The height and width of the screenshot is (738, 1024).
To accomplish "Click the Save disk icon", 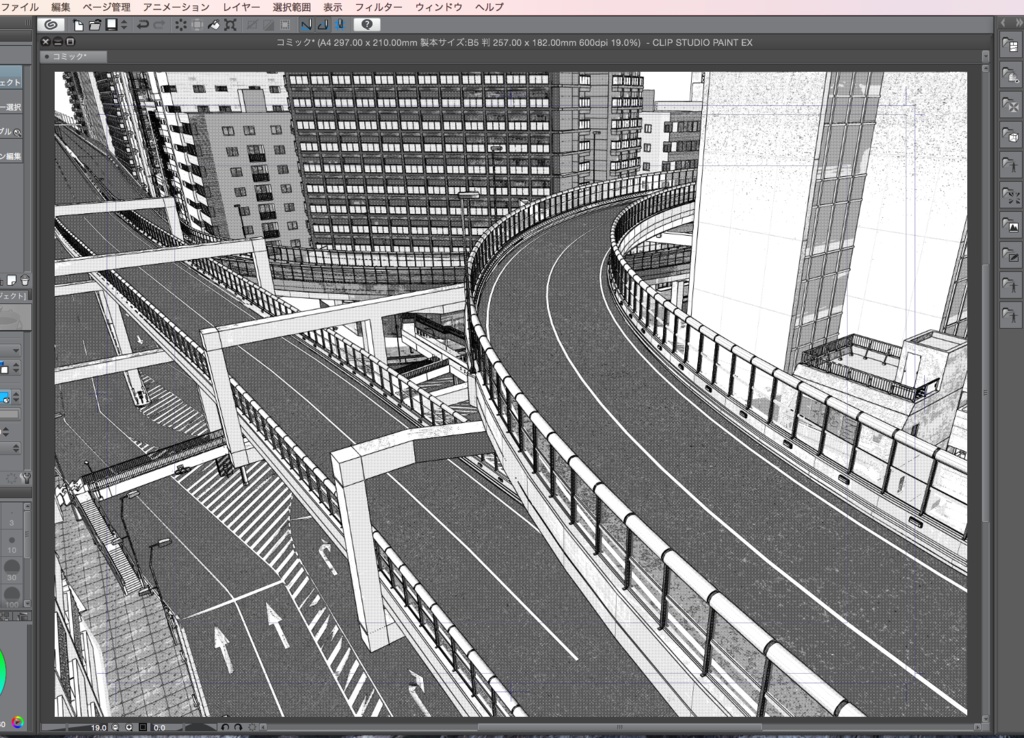I will pos(112,25).
